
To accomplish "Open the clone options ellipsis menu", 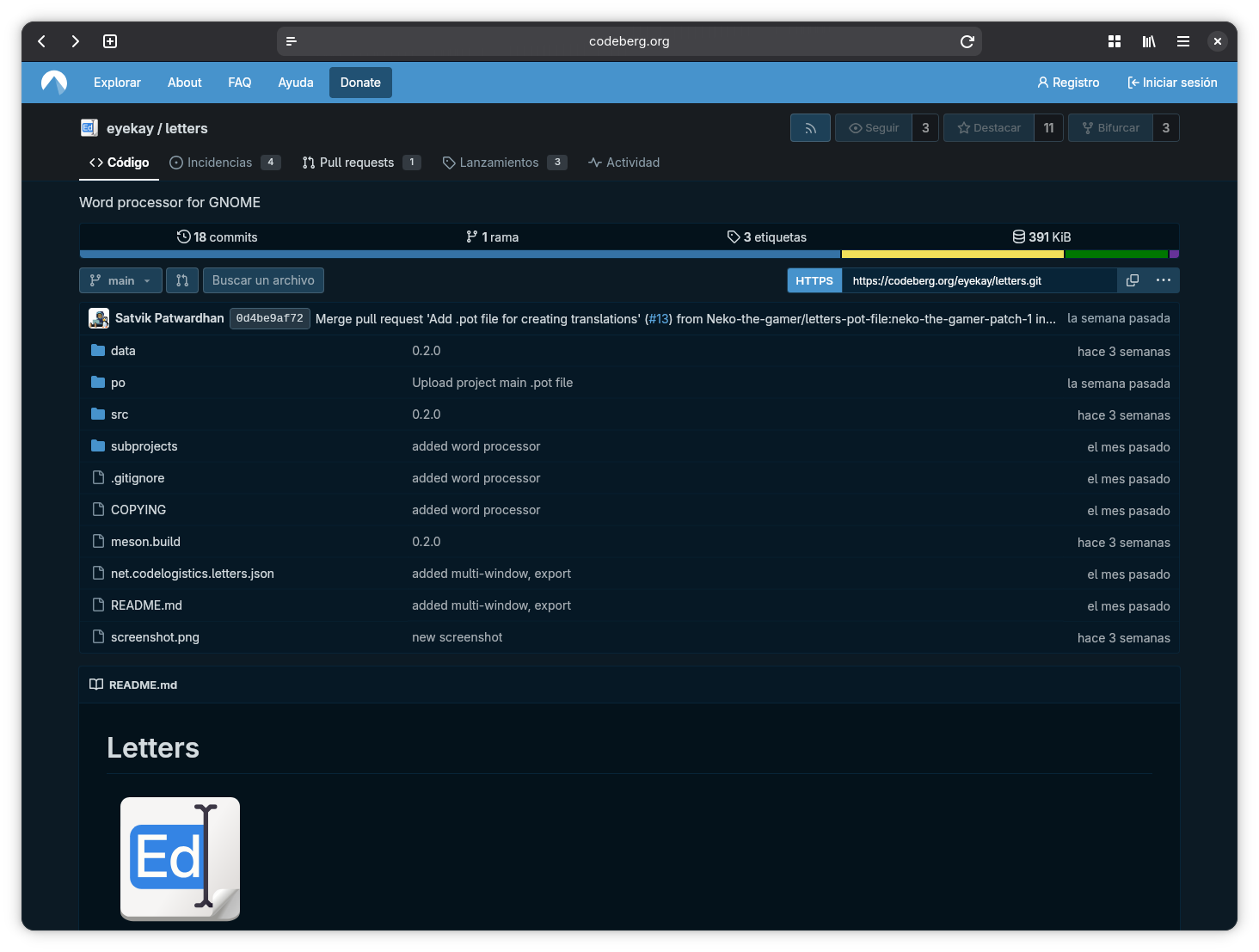I will click(1163, 280).
